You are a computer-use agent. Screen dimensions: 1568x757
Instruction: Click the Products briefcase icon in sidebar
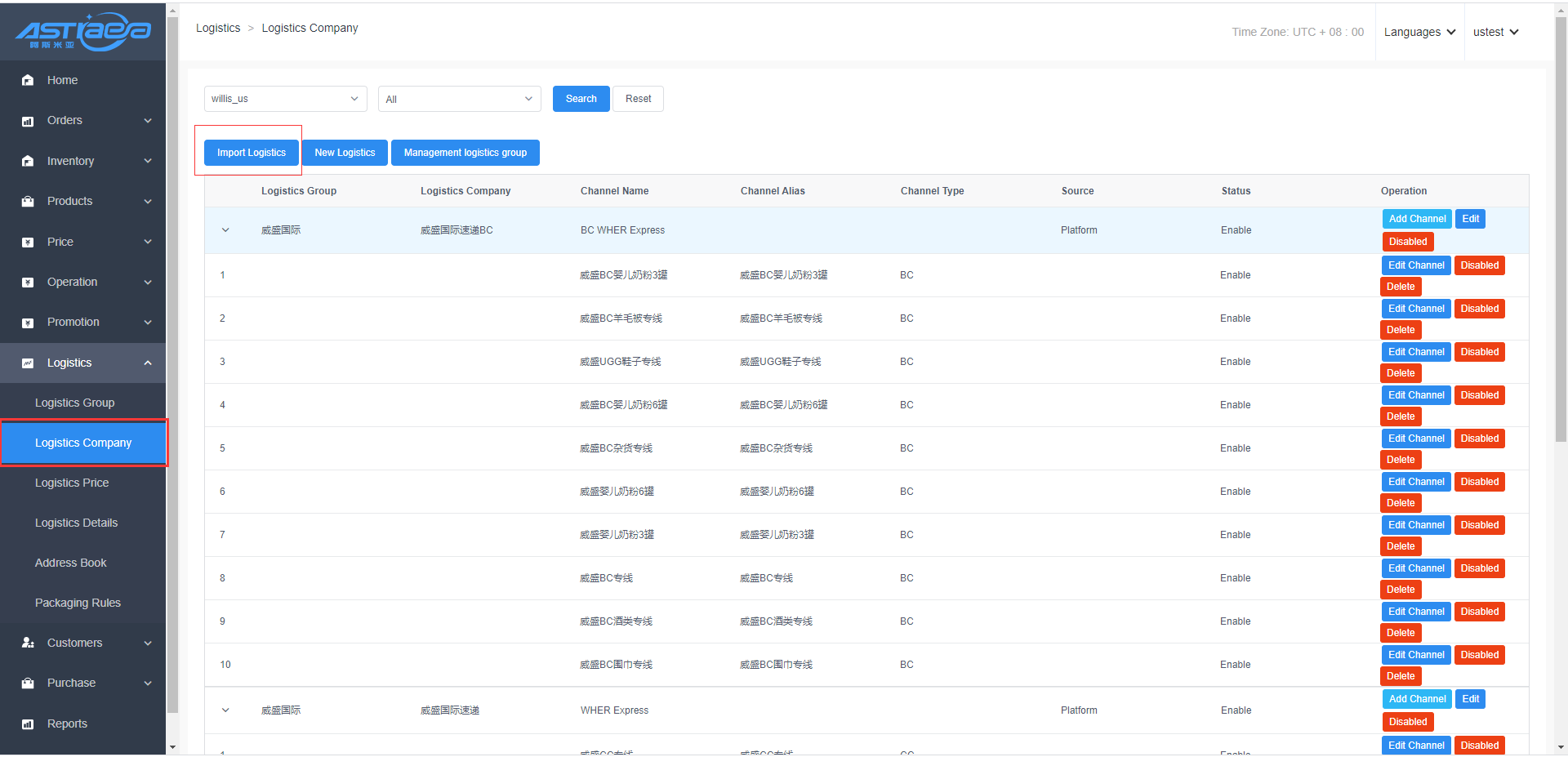tap(28, 201)
